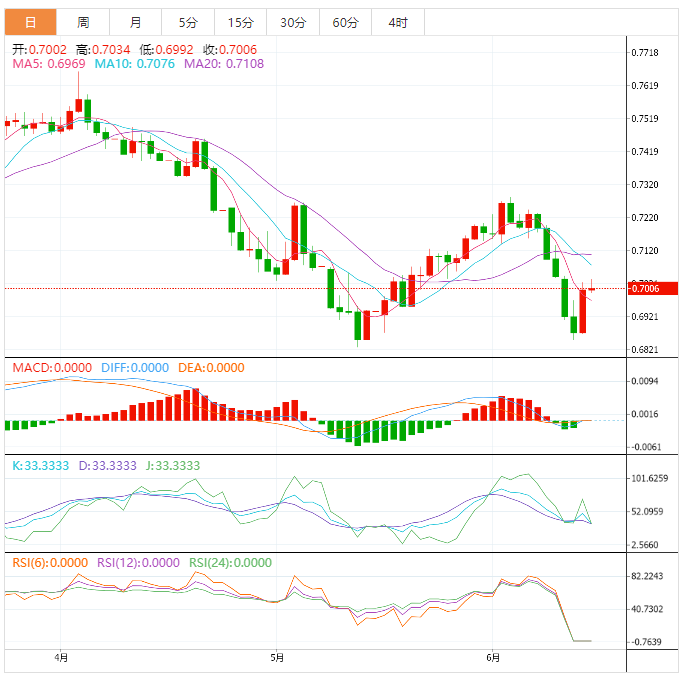Select the 日 daily chart tab
The height and width of the screenshot is (681, 680).
click(30, 22)
